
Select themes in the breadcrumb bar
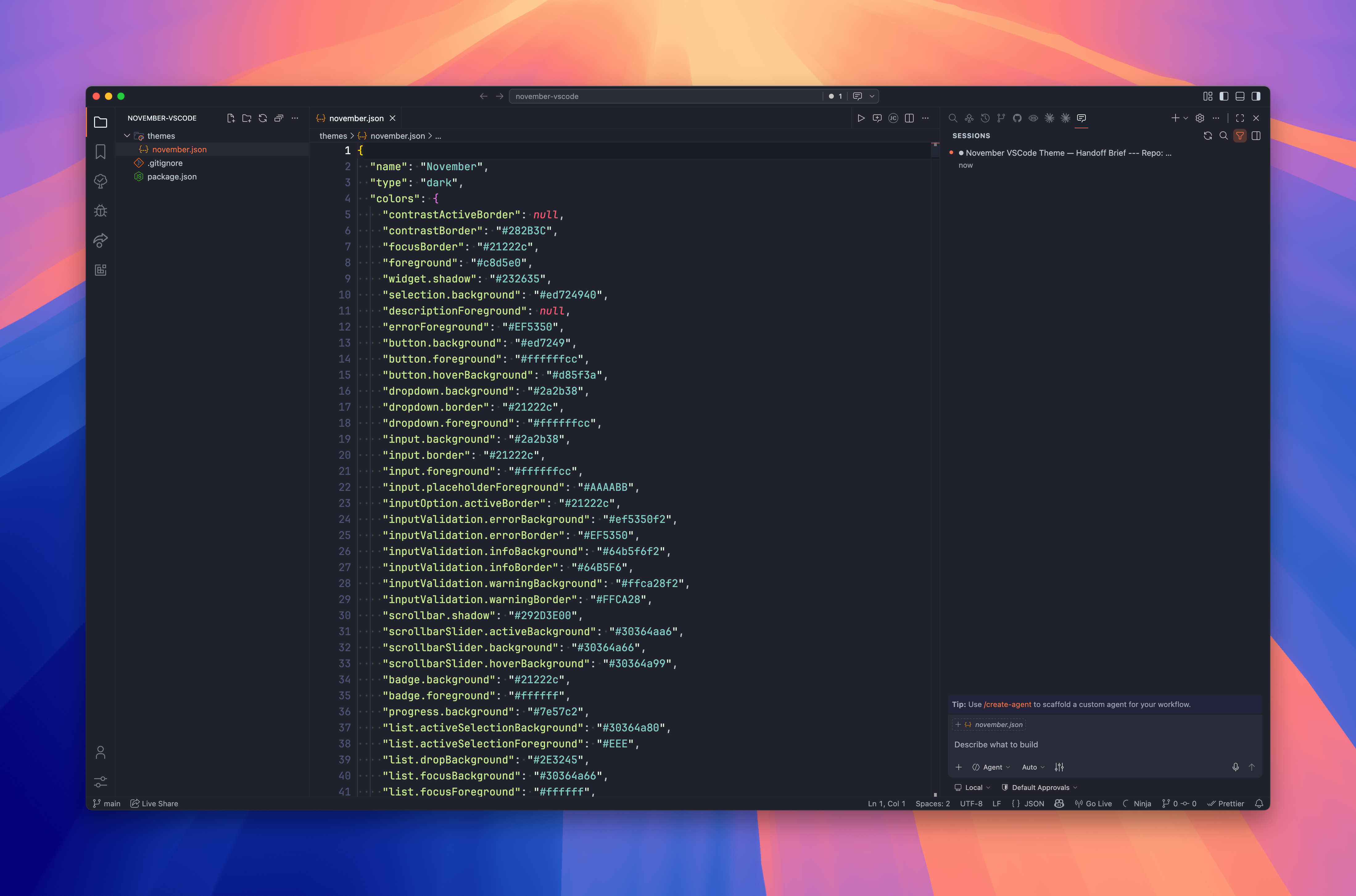333,136
